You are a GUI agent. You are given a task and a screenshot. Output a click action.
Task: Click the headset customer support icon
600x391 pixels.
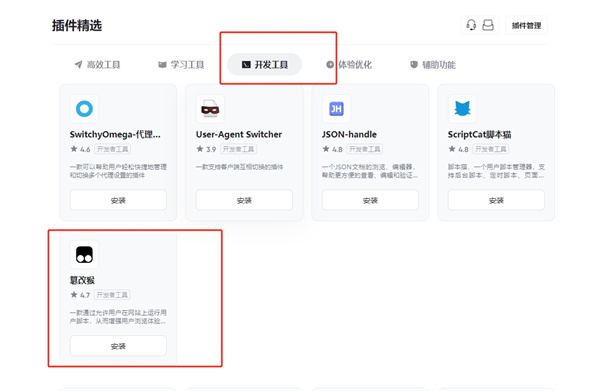point(471,25)
